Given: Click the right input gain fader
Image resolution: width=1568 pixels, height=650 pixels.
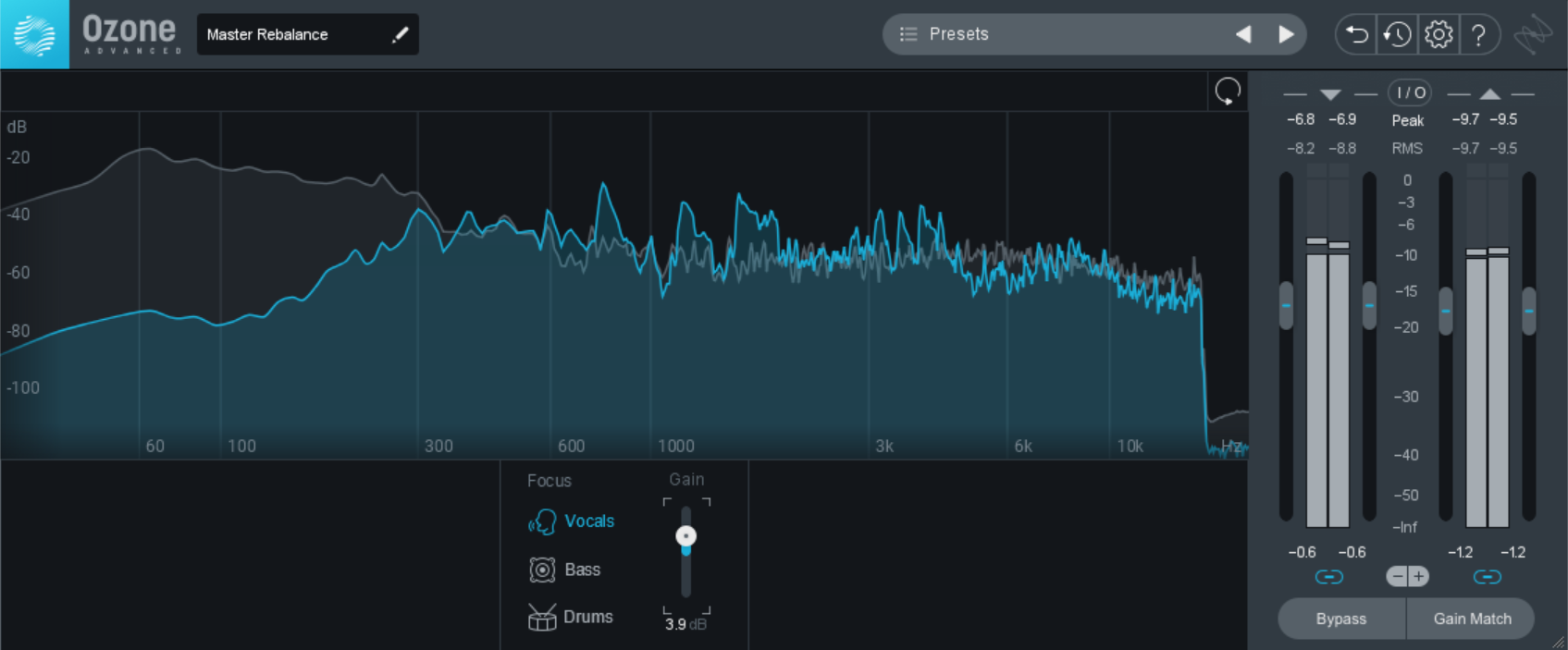Looking at the screenshot, I should 1369,306.
